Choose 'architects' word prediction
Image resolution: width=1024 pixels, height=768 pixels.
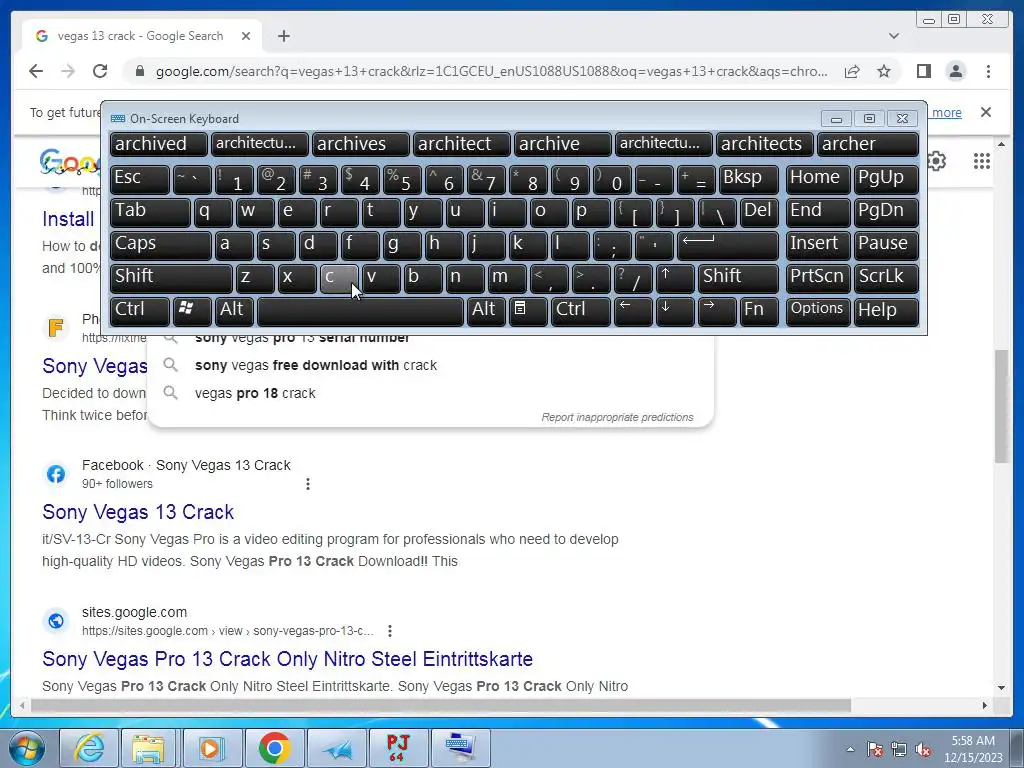tap(765, 144)
